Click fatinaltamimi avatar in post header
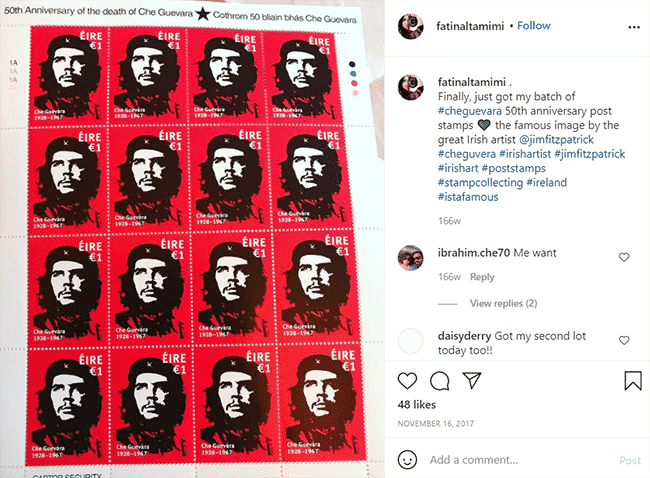 410,26
